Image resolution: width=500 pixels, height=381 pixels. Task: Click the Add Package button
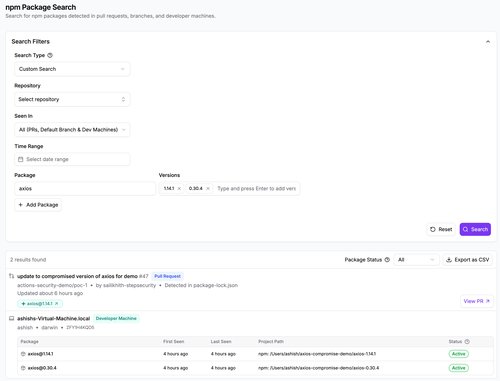pyautogui.click(x=38, y=205)
